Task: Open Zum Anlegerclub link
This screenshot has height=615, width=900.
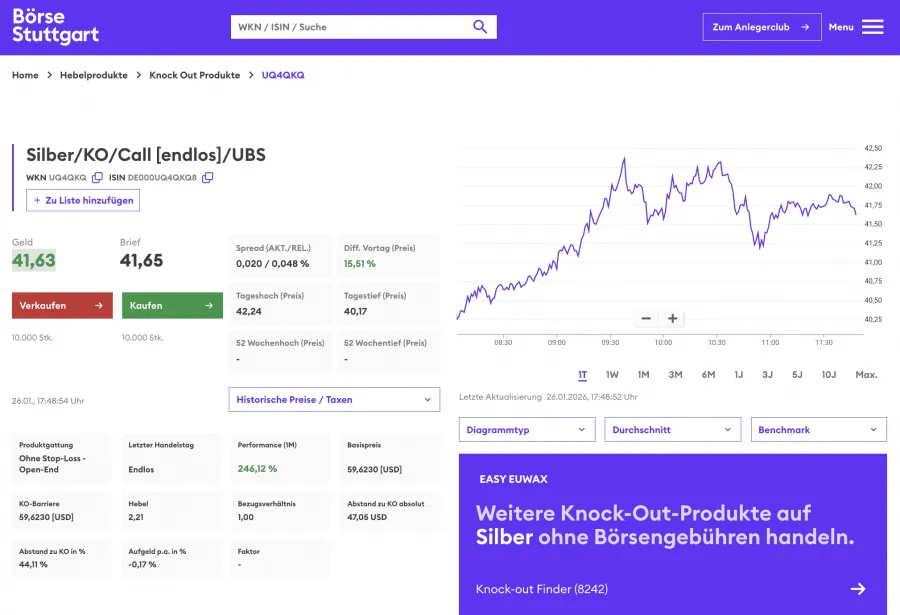Action: click(761, 27)
